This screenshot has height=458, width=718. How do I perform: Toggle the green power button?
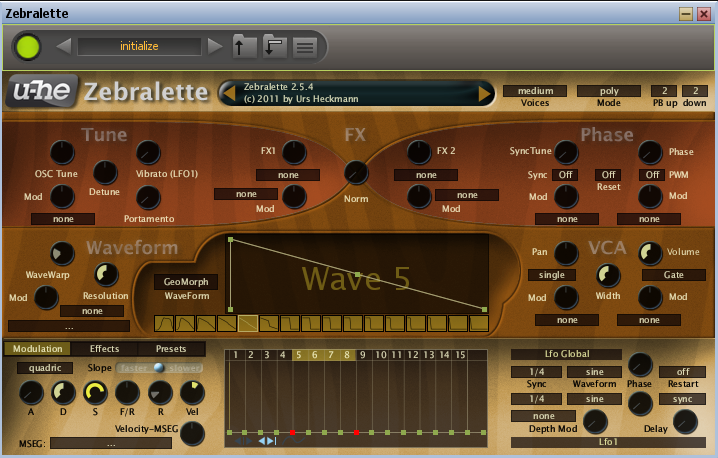click(x=27, y=47)
